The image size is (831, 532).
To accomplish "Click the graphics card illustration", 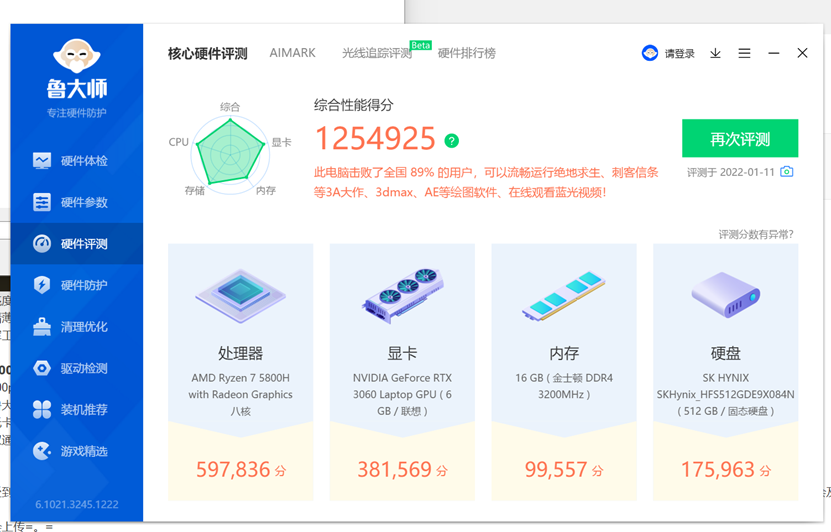I will 403,296.
